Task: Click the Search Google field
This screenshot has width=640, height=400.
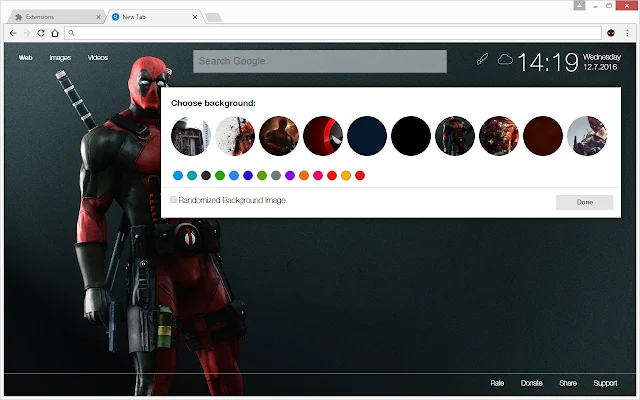Action: (x=320, y=61)
